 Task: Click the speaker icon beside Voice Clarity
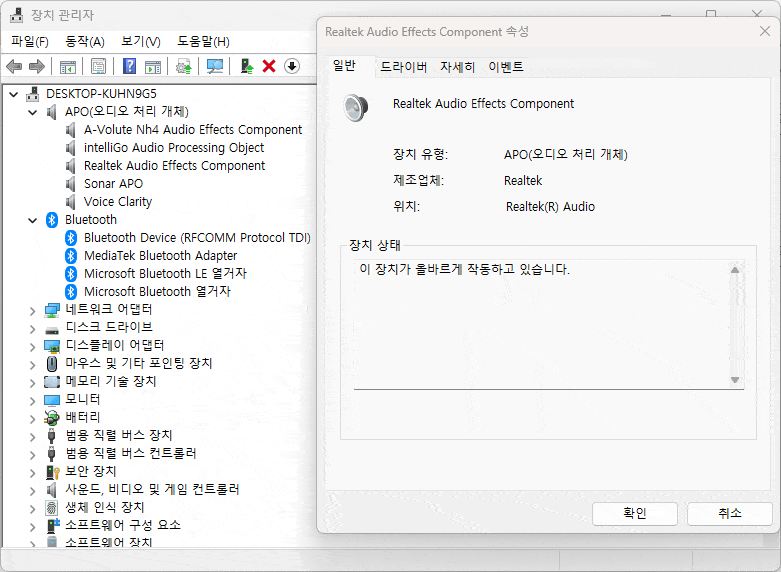point(71,202)
